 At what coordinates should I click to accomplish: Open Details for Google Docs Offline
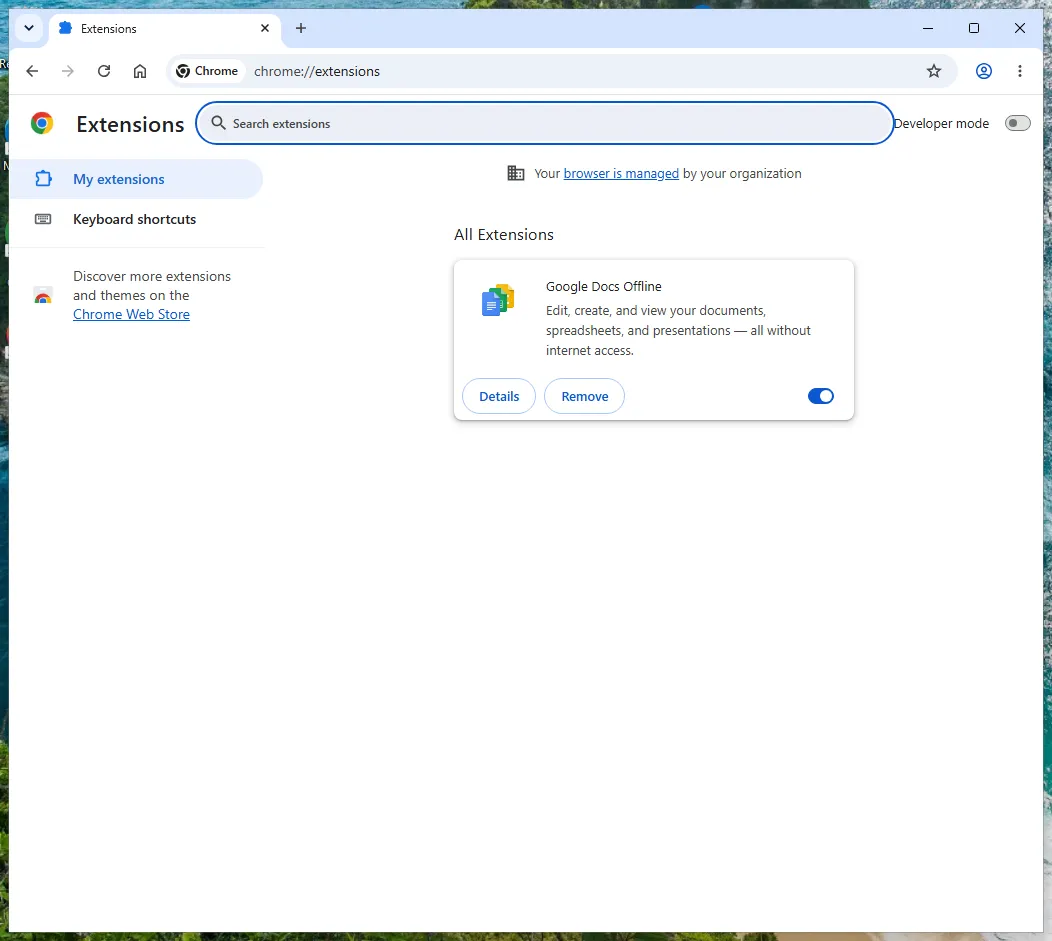click(x=499, y=396)
